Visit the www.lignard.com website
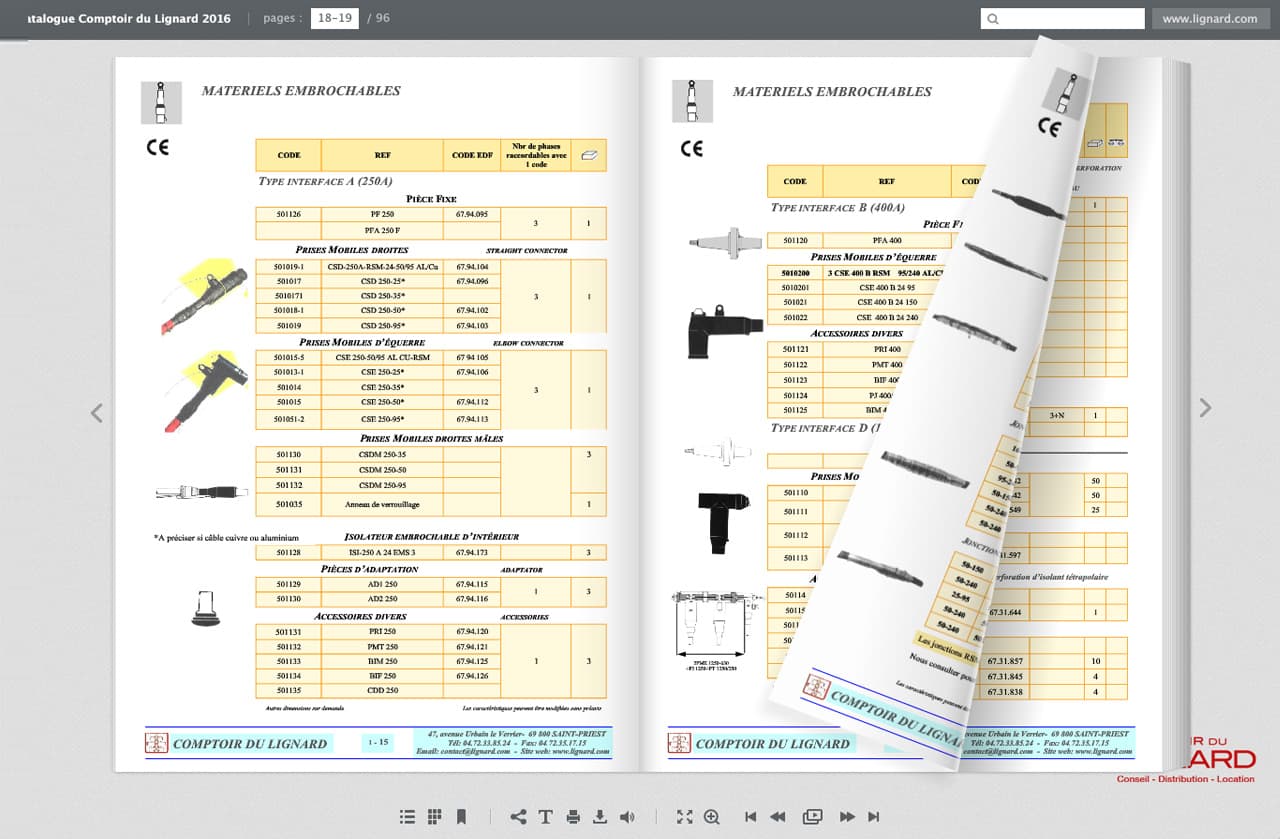 coord(1210,17)
